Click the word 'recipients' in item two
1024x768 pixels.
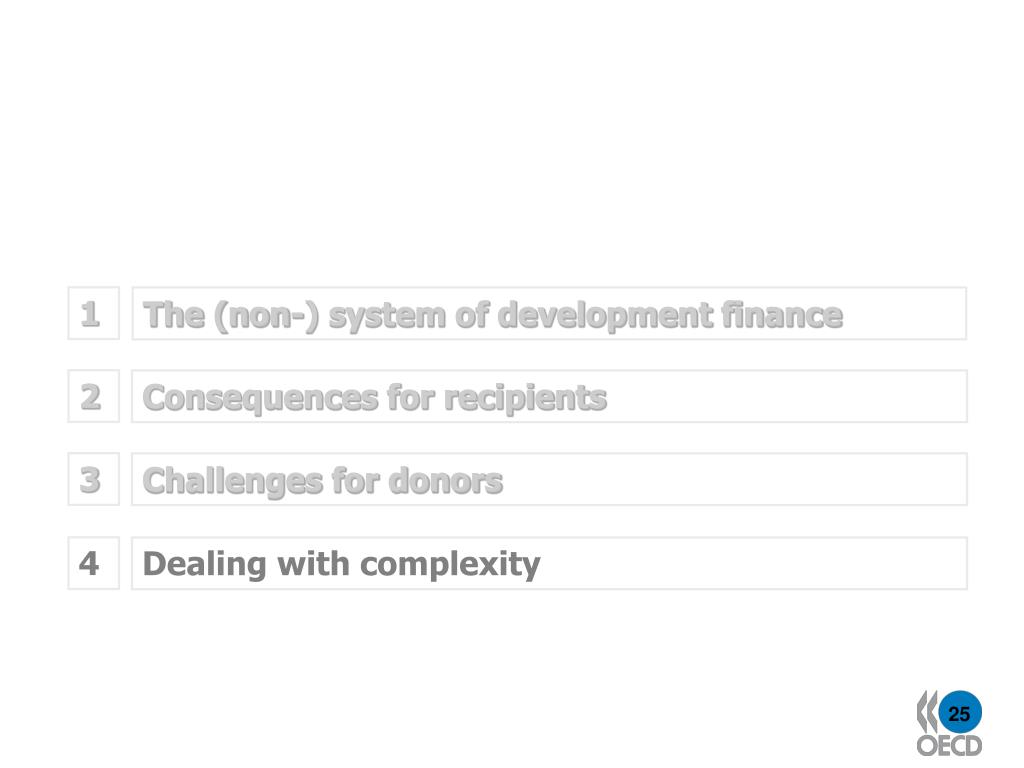click(x=526, y=398)
